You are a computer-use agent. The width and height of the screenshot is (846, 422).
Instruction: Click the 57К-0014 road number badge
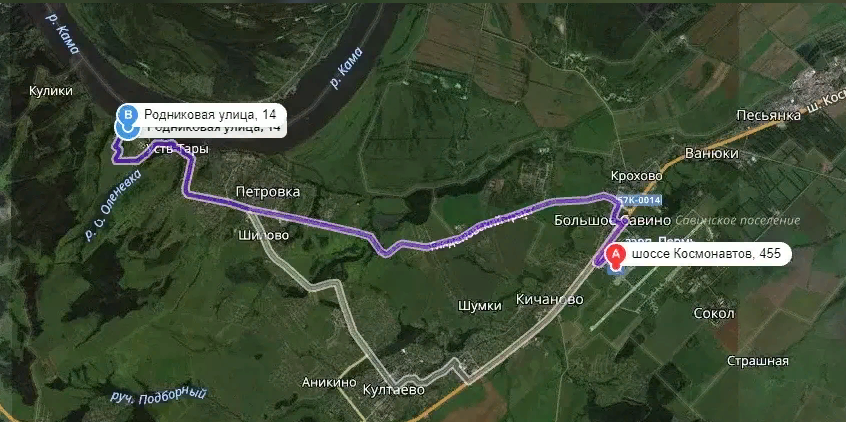639,200
